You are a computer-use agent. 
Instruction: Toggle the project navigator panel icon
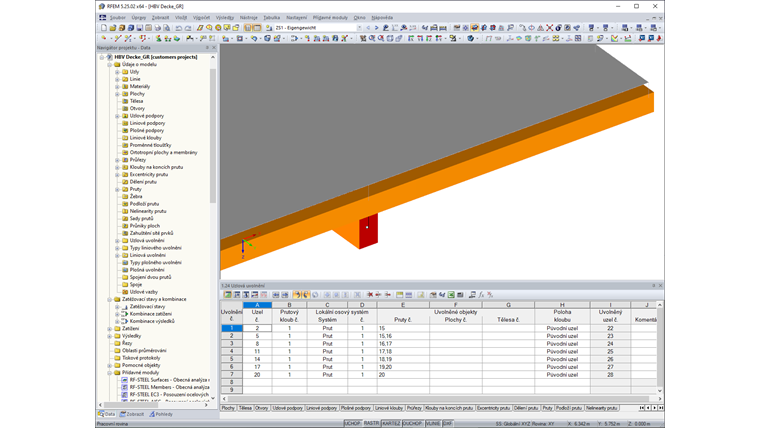pyautogui.click(x=248, y=28)
